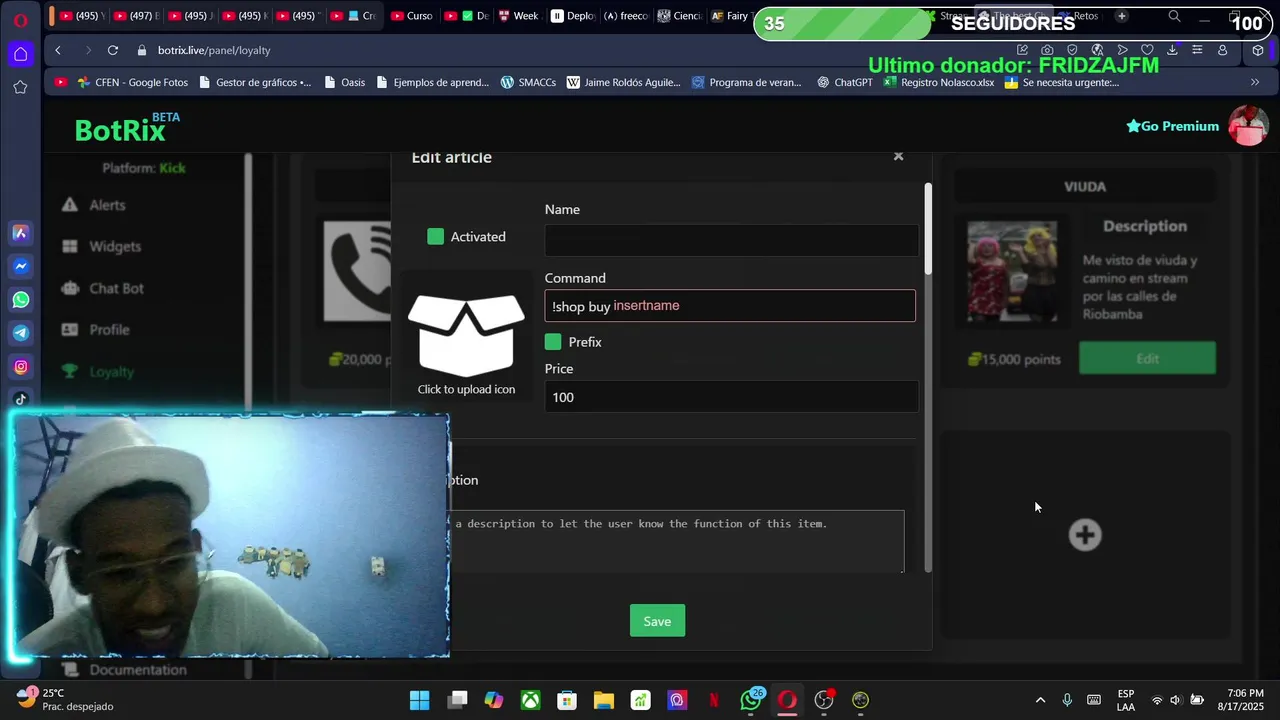
Task: Switch to the Fairy tab
Action: tap(730, 16)
